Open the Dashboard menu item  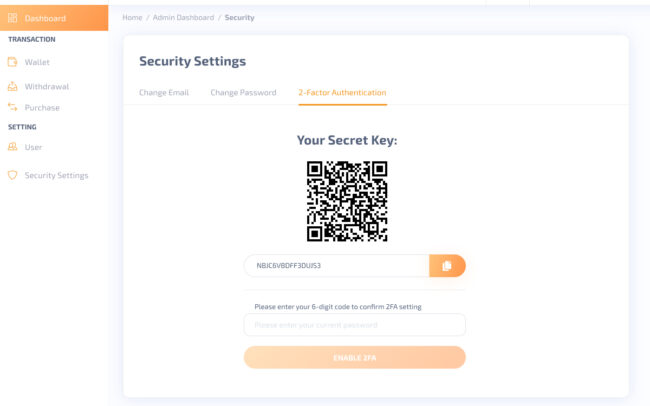tap(45, 18)
